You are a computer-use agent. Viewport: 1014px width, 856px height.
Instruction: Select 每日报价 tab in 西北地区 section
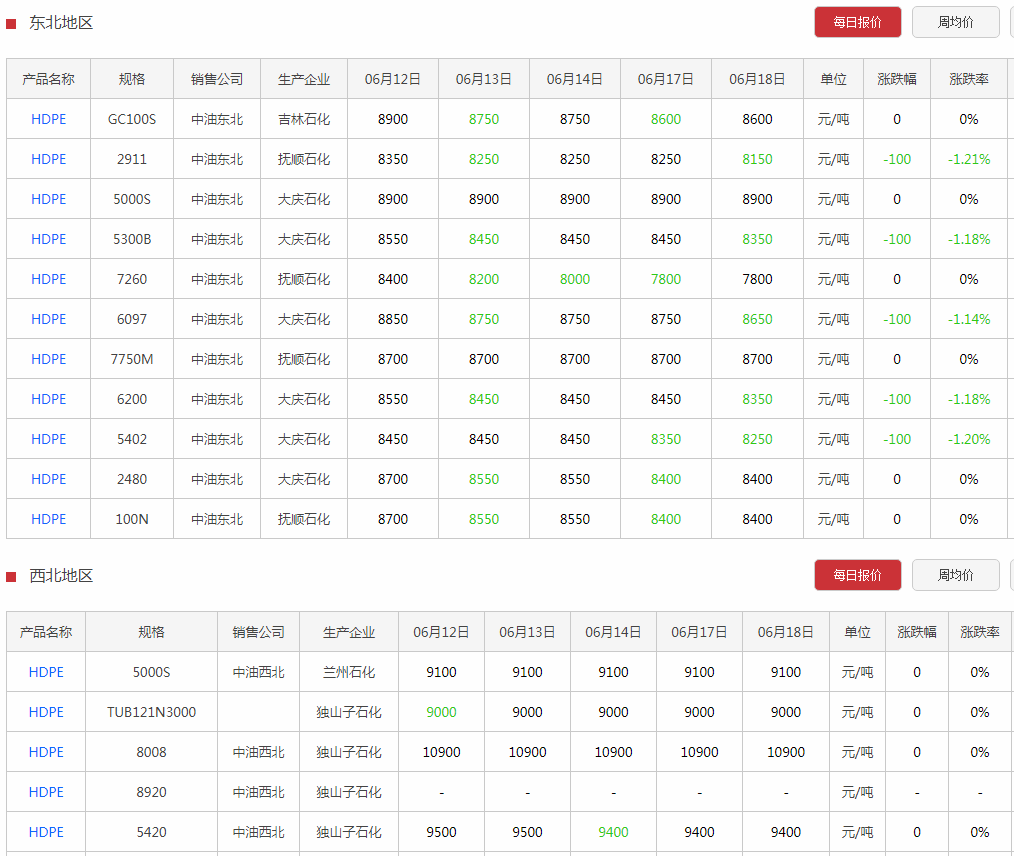(x=858, y=575)
